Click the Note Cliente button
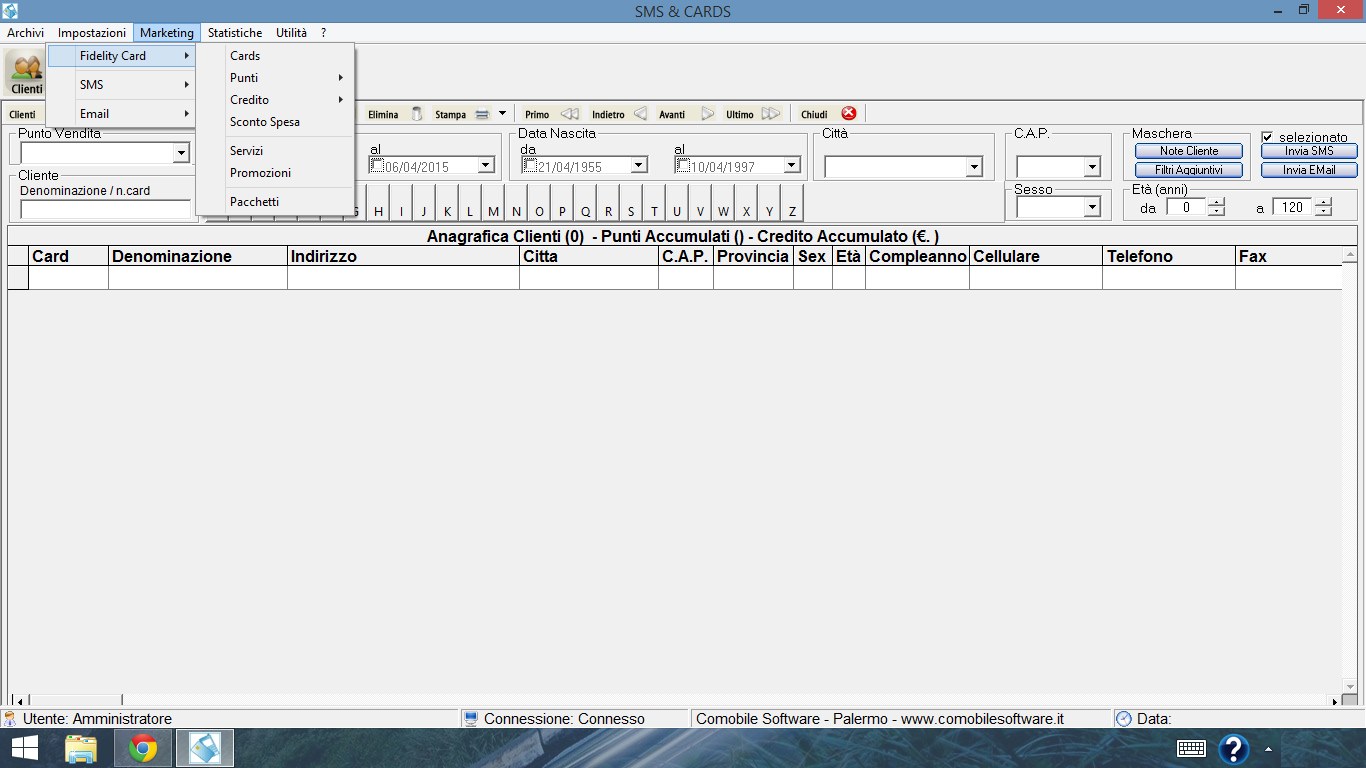 point(1189,151)
